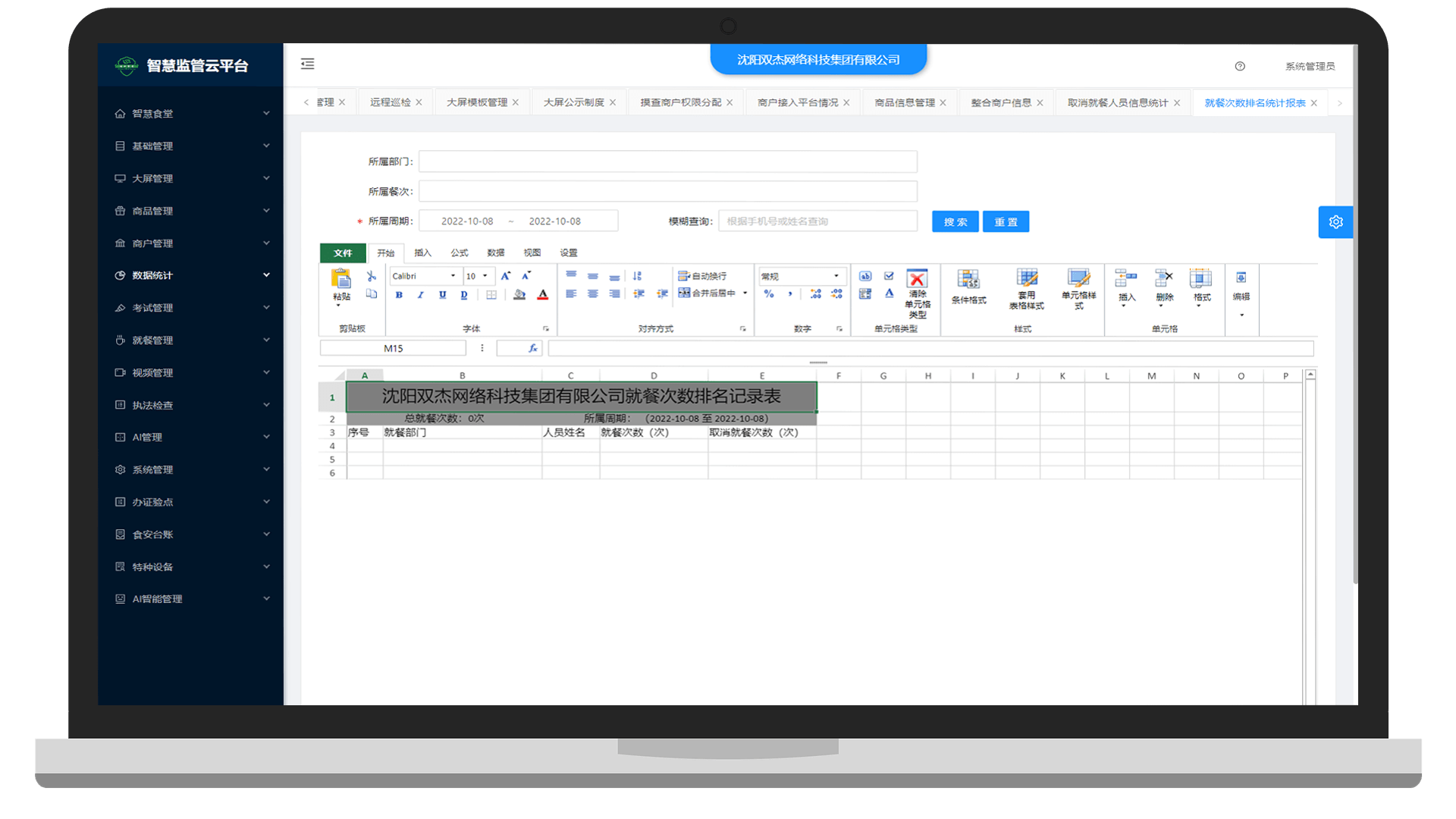Collapse sidebar with the hamburger icon
The height and width of the screenshot is (819, 1456).
click(307, 64)
